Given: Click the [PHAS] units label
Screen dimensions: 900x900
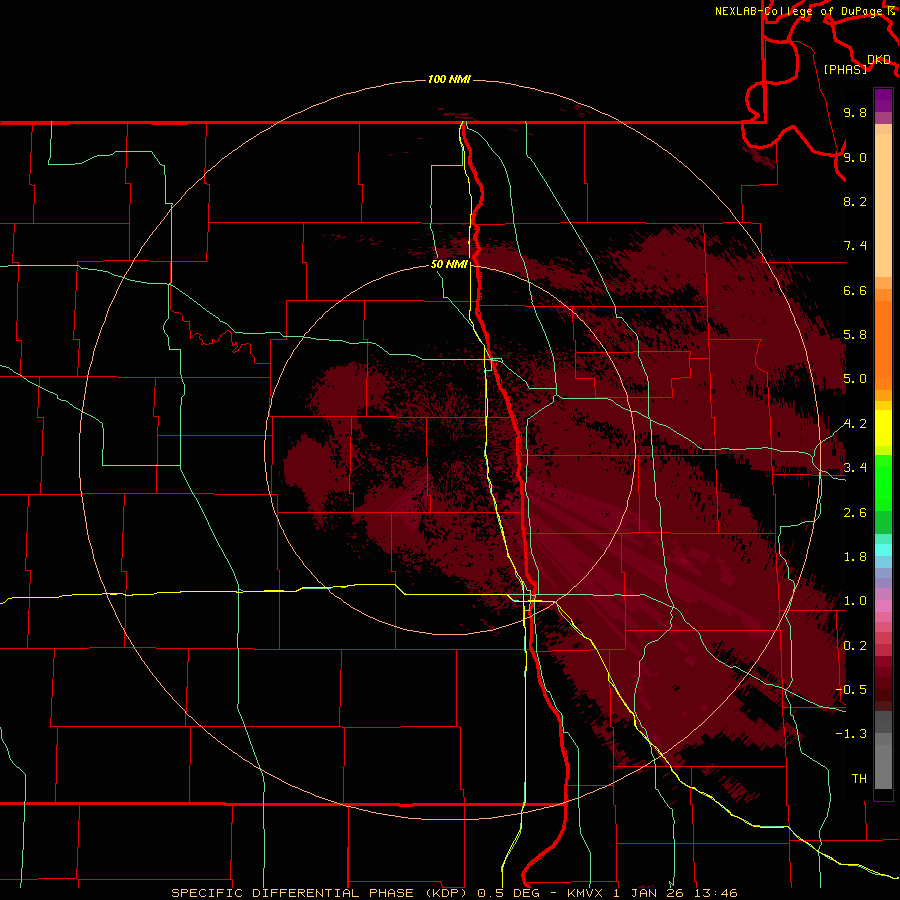Looking at the screenshot, I should (845, 69).
